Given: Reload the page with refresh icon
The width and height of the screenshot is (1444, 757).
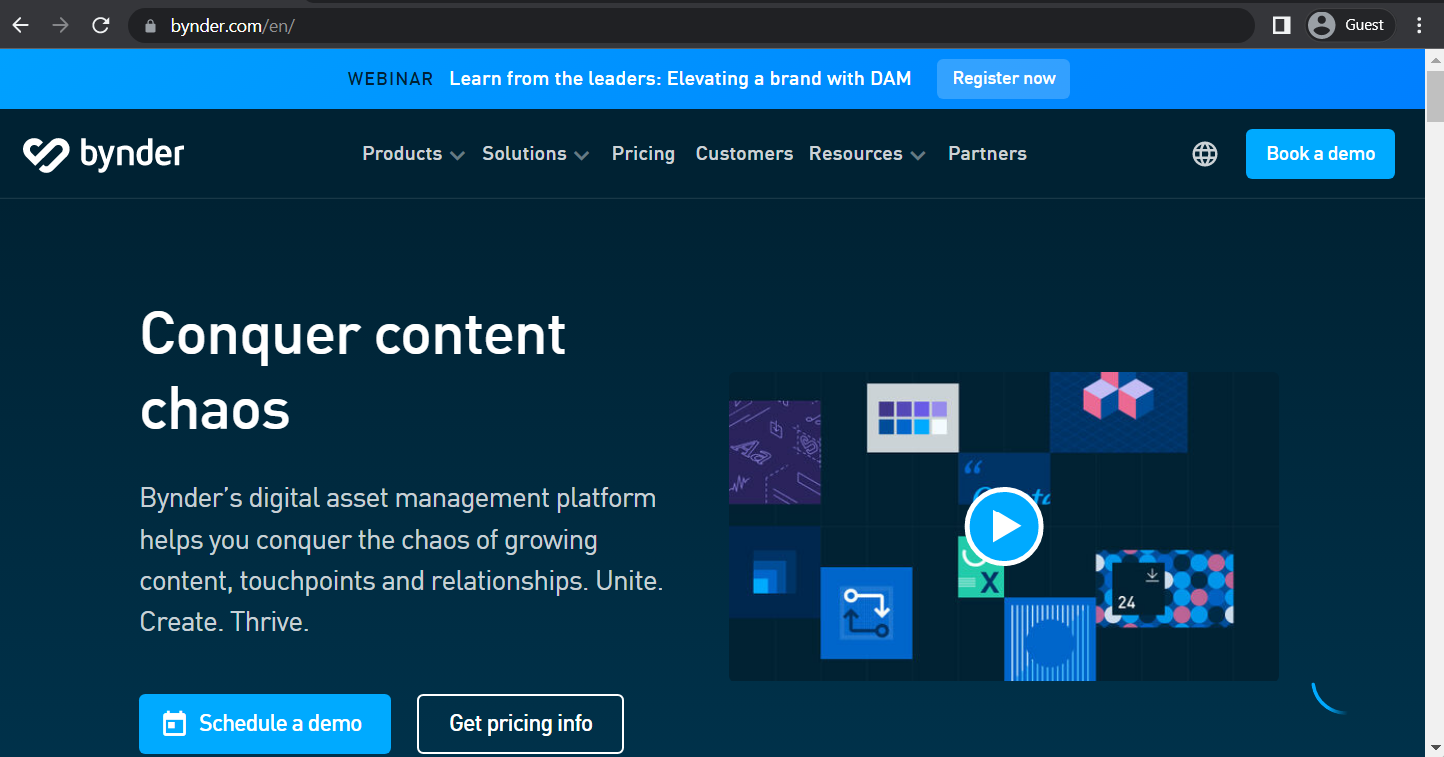Looking at the screenshot, I should (101, 25).
